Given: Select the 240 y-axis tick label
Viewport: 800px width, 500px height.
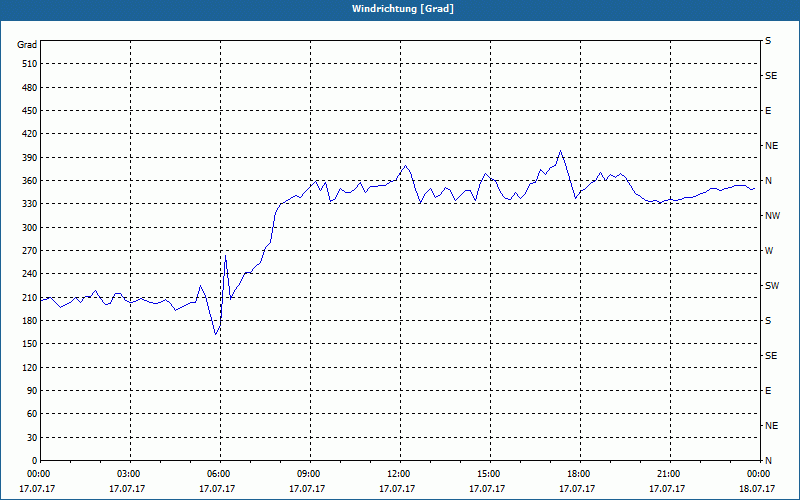Looking at the screenshot, I should click(30, 274).
